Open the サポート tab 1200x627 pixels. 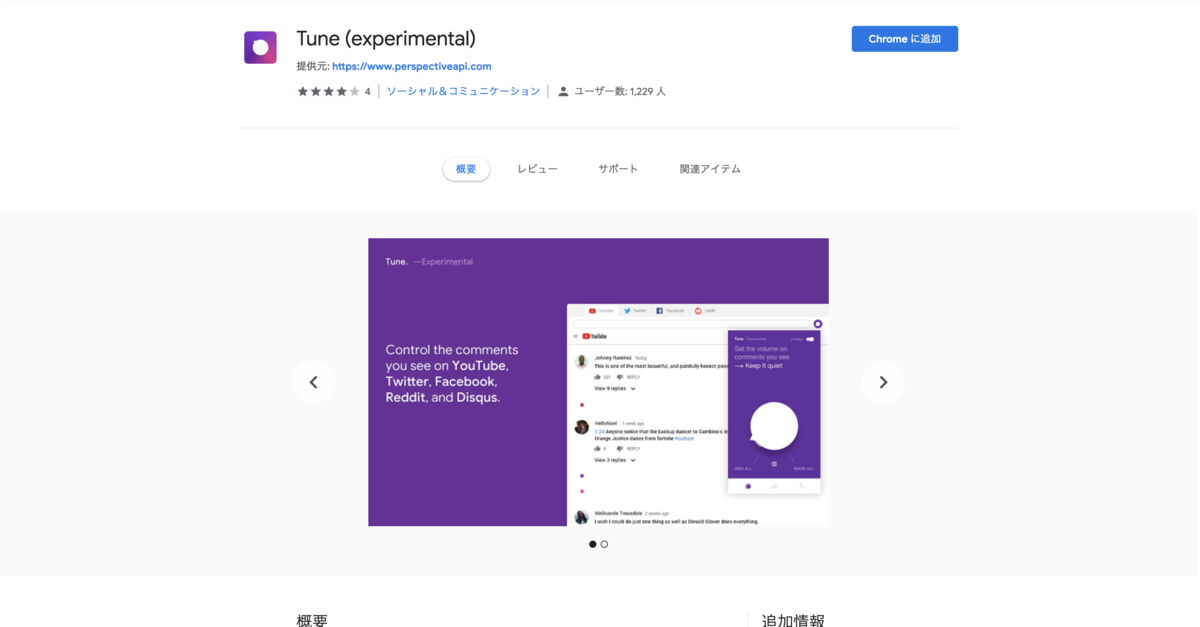pos(618,169)
